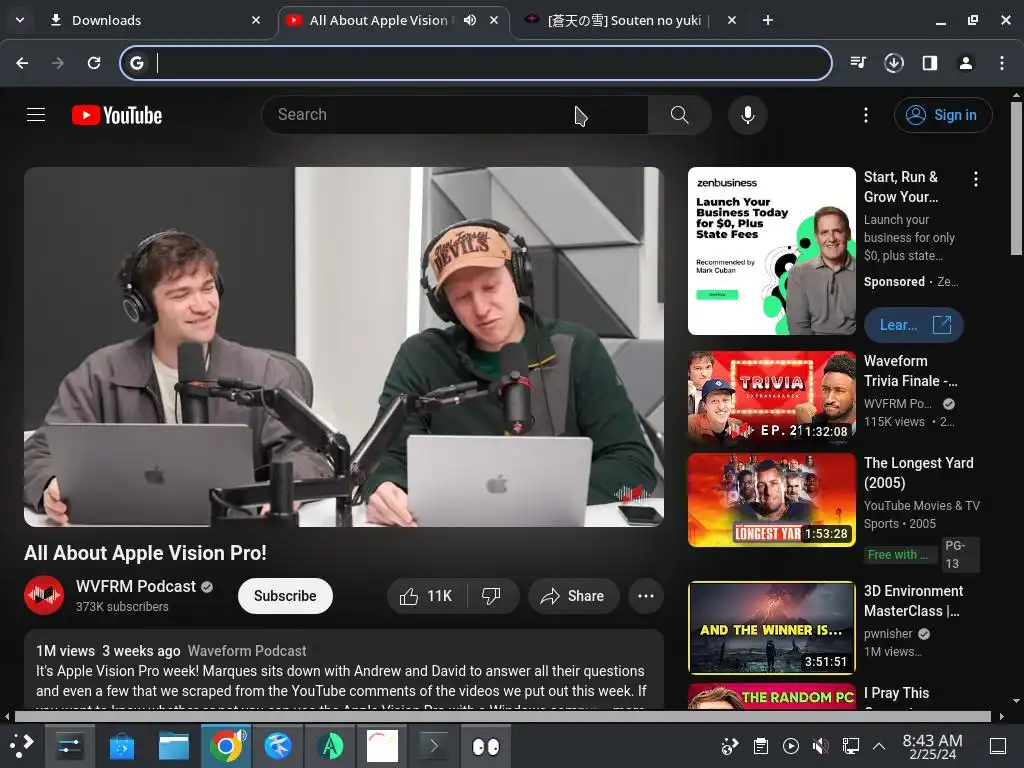1024x768 pixels.
Task: Open zenbusiness ad thumbnail
Action: tap(772, 251)
